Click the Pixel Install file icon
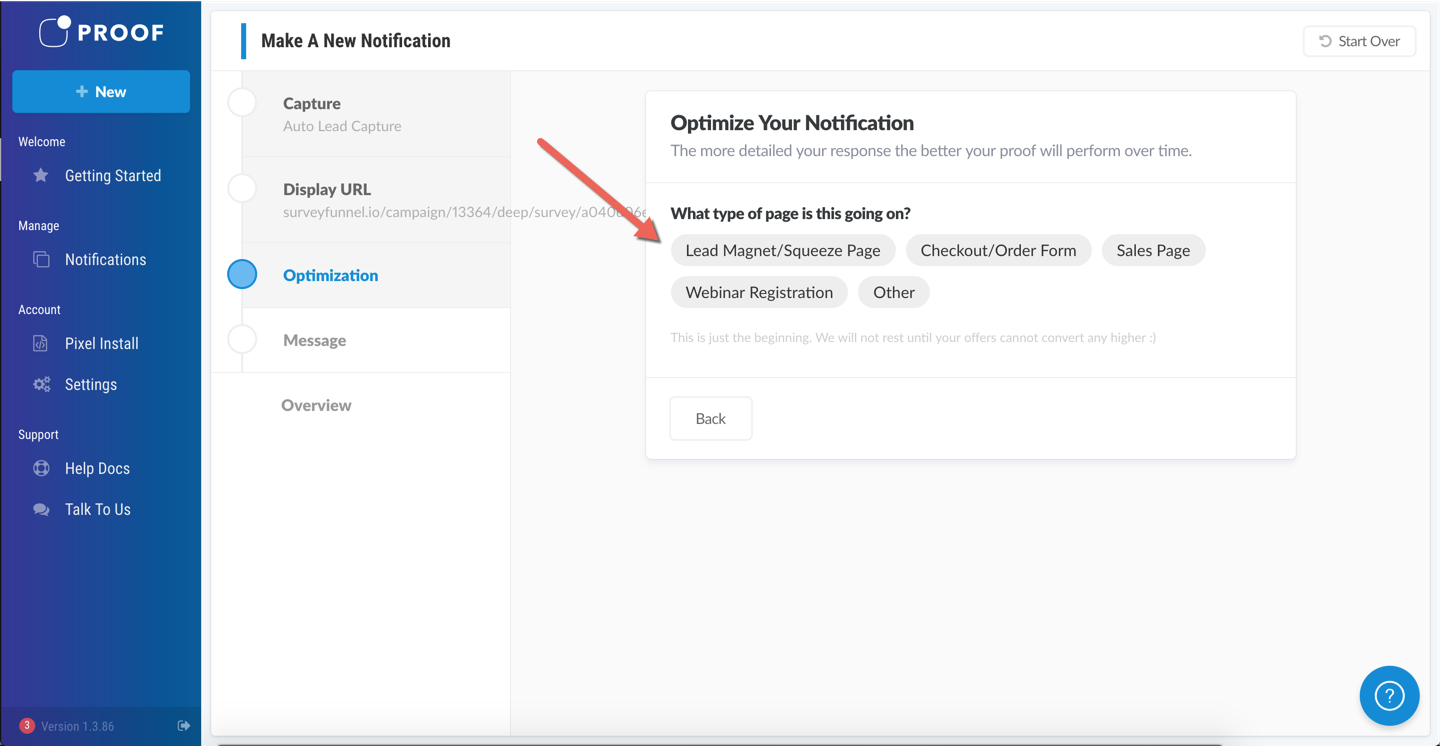Screen dimensions: 1441x746 coord(41,344)
